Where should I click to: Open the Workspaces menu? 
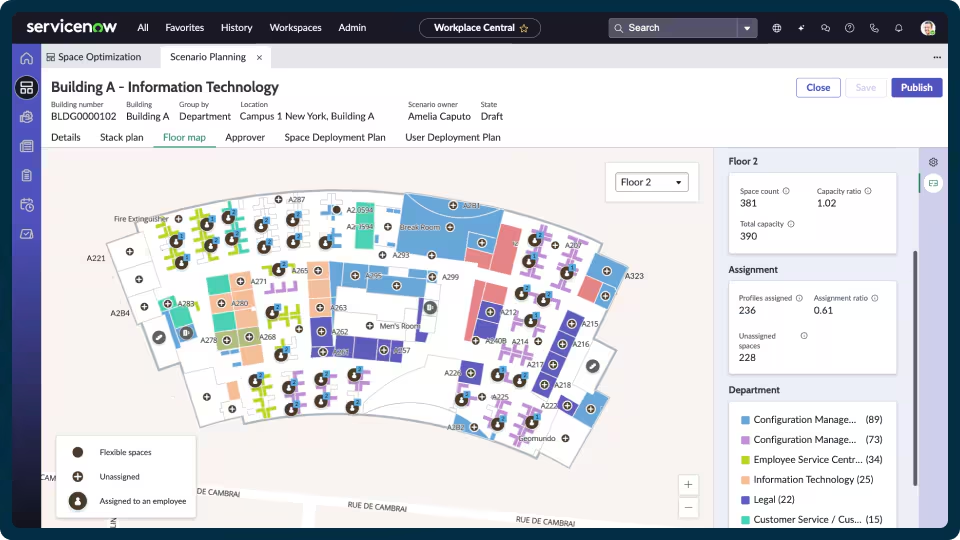pos(295,28)
